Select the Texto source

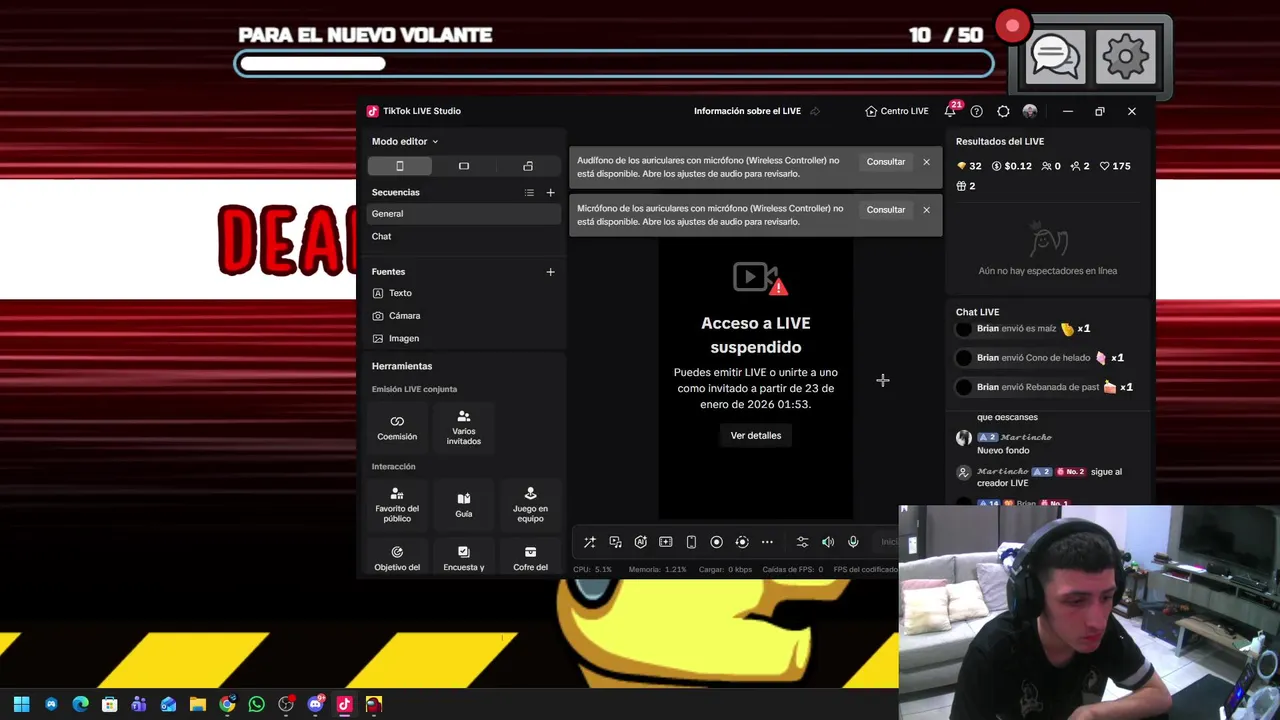pyautogui.click(x=464, y=293)
